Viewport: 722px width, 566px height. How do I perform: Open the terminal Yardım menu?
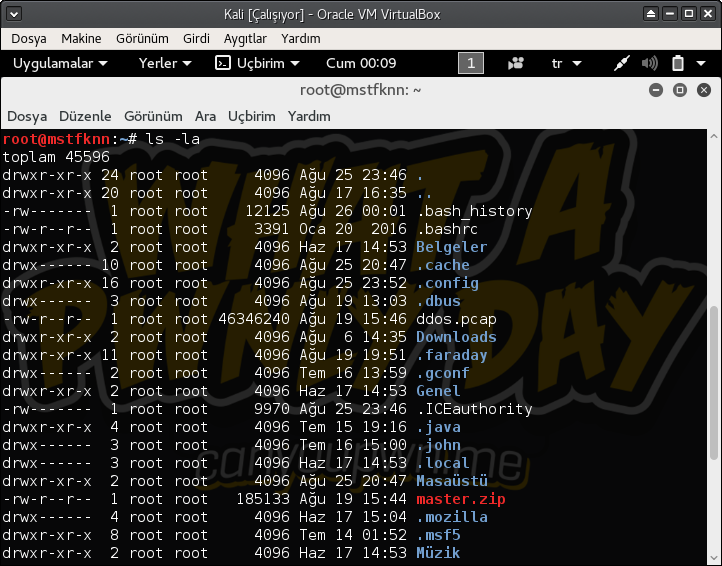[x=309, y=116]
